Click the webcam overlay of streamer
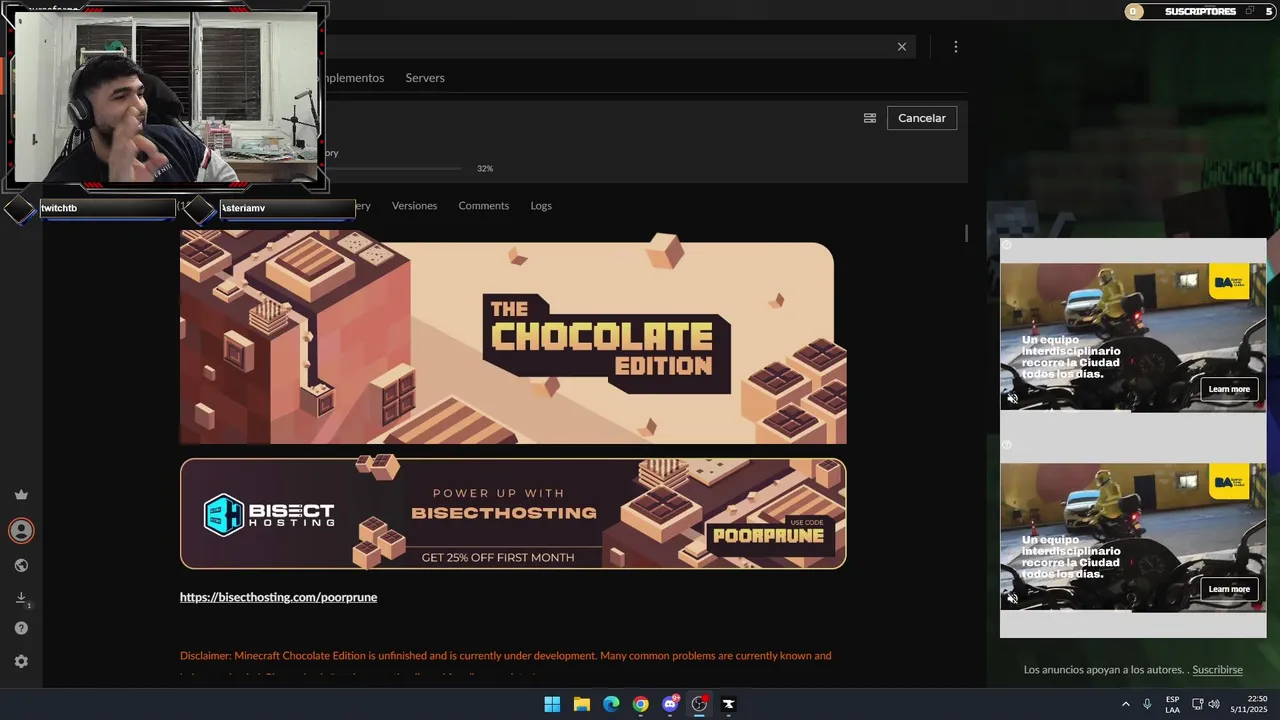 click(x=165, y=97)
